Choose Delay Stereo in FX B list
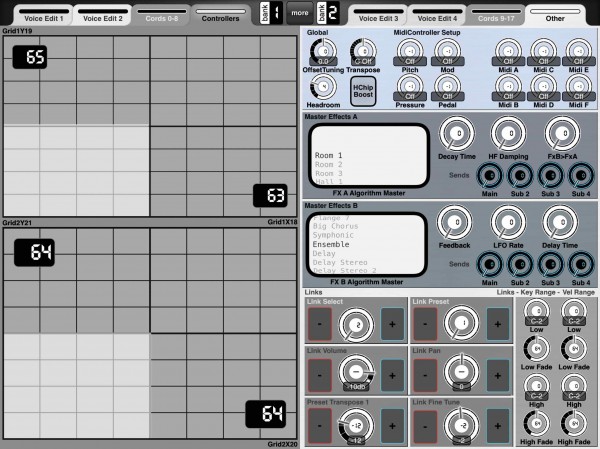This screenshot has width=600, height=449. (x=340, y=263)
